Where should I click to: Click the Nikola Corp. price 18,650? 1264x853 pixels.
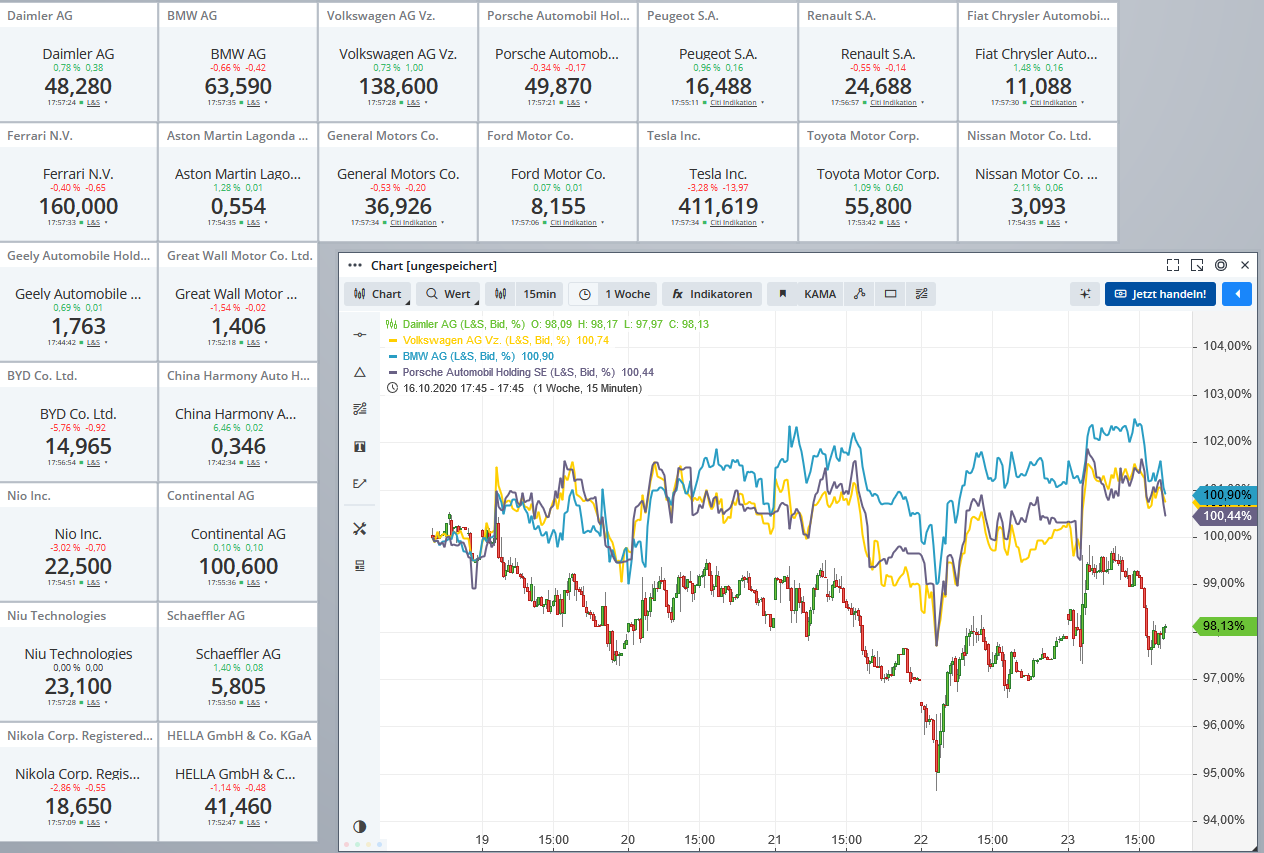78,806
